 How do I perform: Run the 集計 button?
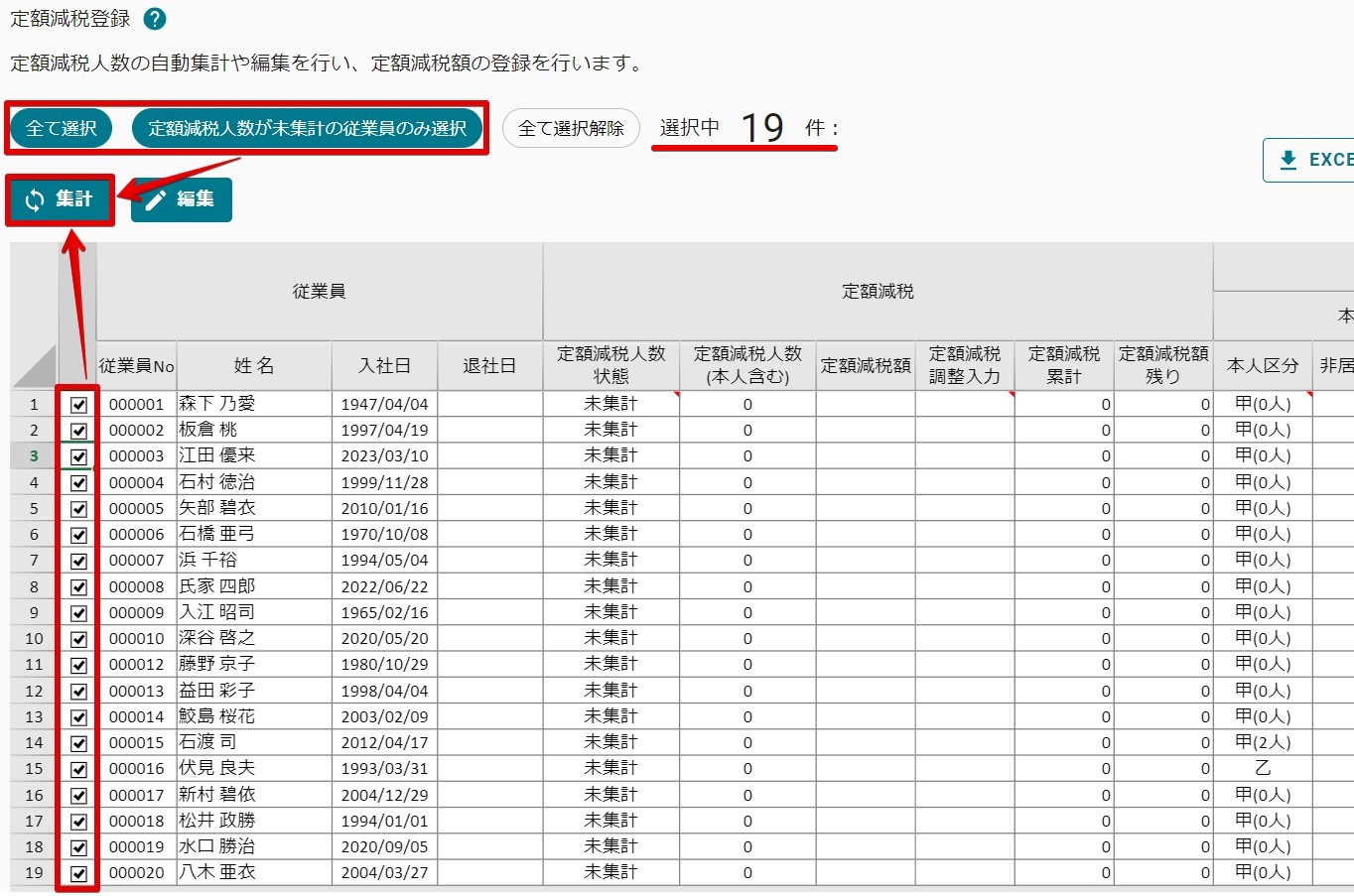(x=60, y=199)
